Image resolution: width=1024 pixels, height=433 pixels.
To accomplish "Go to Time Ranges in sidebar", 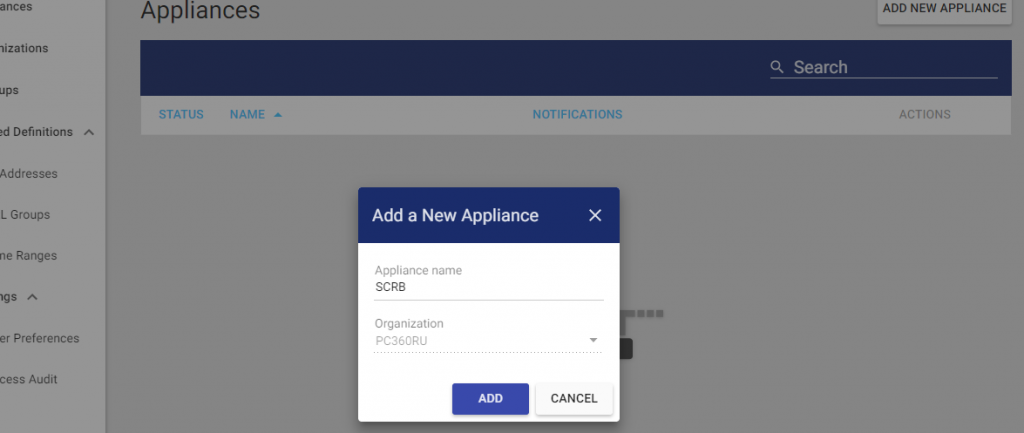I will click(28, 256).
